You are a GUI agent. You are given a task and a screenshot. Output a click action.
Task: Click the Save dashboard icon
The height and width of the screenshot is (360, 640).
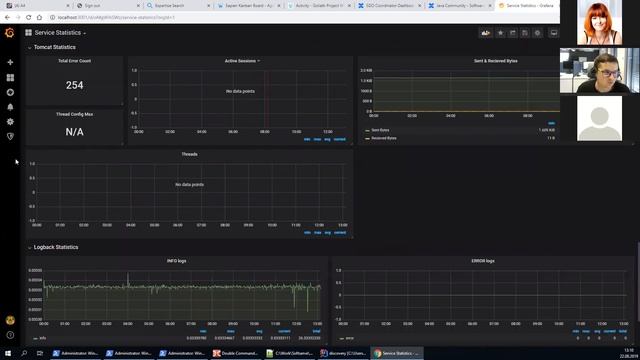click(x=525, y=33)
